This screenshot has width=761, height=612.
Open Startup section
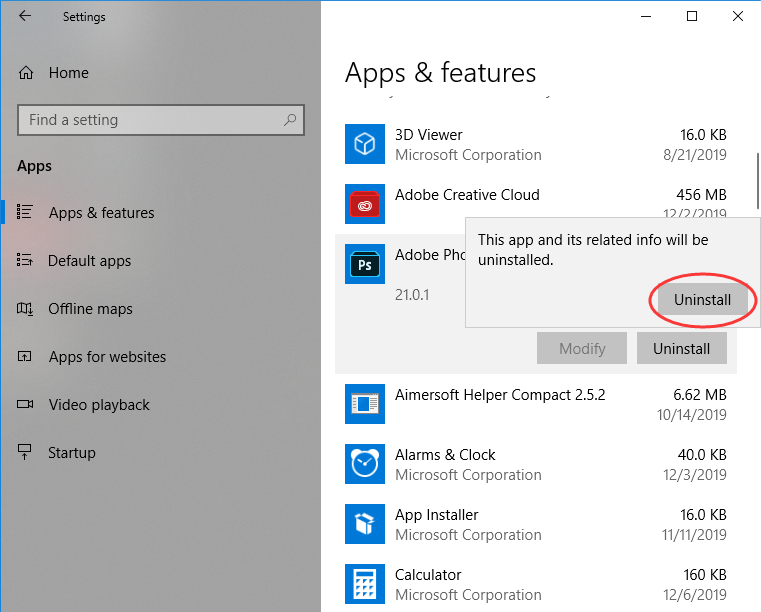point(72,453)
